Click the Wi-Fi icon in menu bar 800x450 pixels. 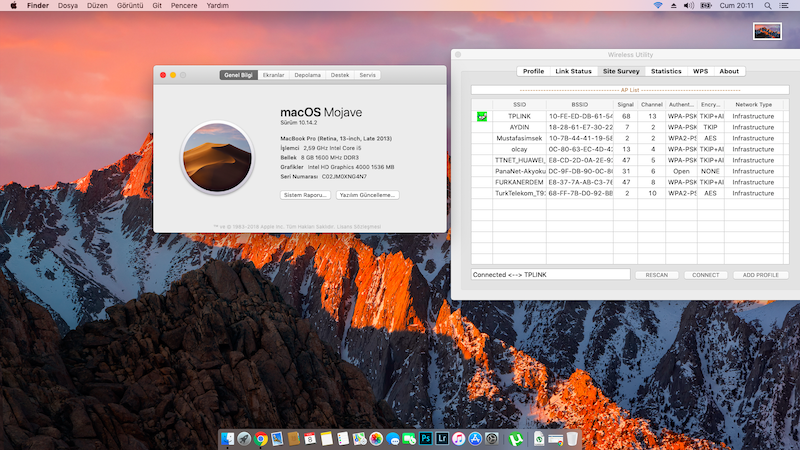pyautogui.click(x=658, y=6)
